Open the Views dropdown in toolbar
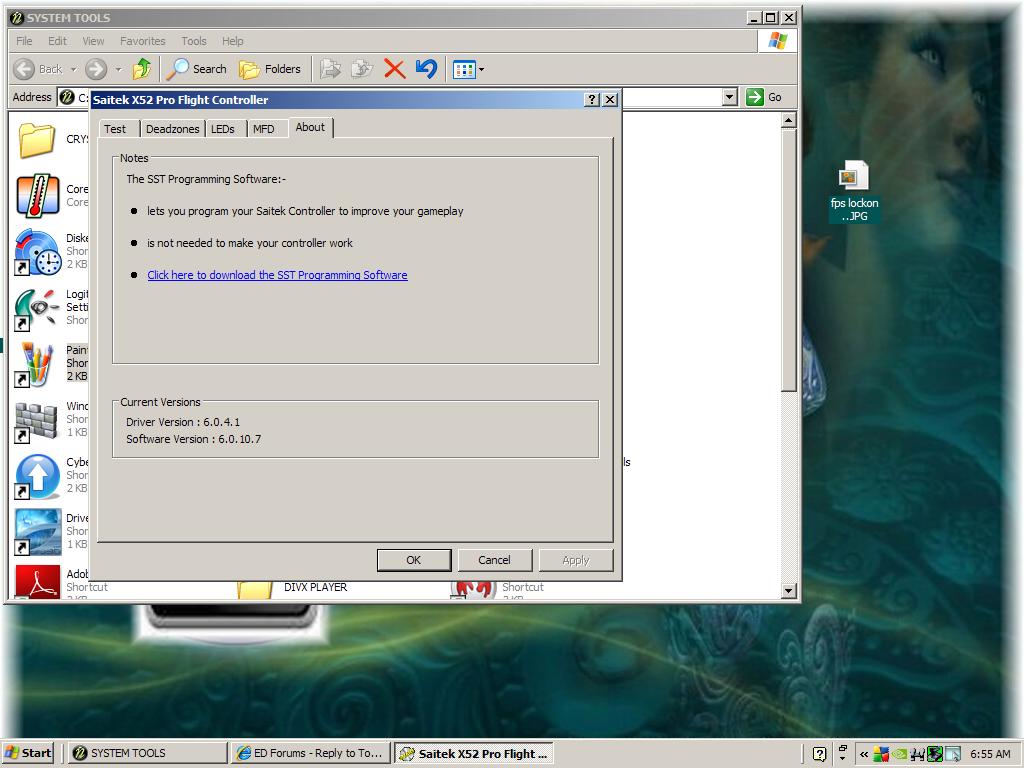Image resolution: width=1024 pixels, height=768 pixels. (468, 69)
